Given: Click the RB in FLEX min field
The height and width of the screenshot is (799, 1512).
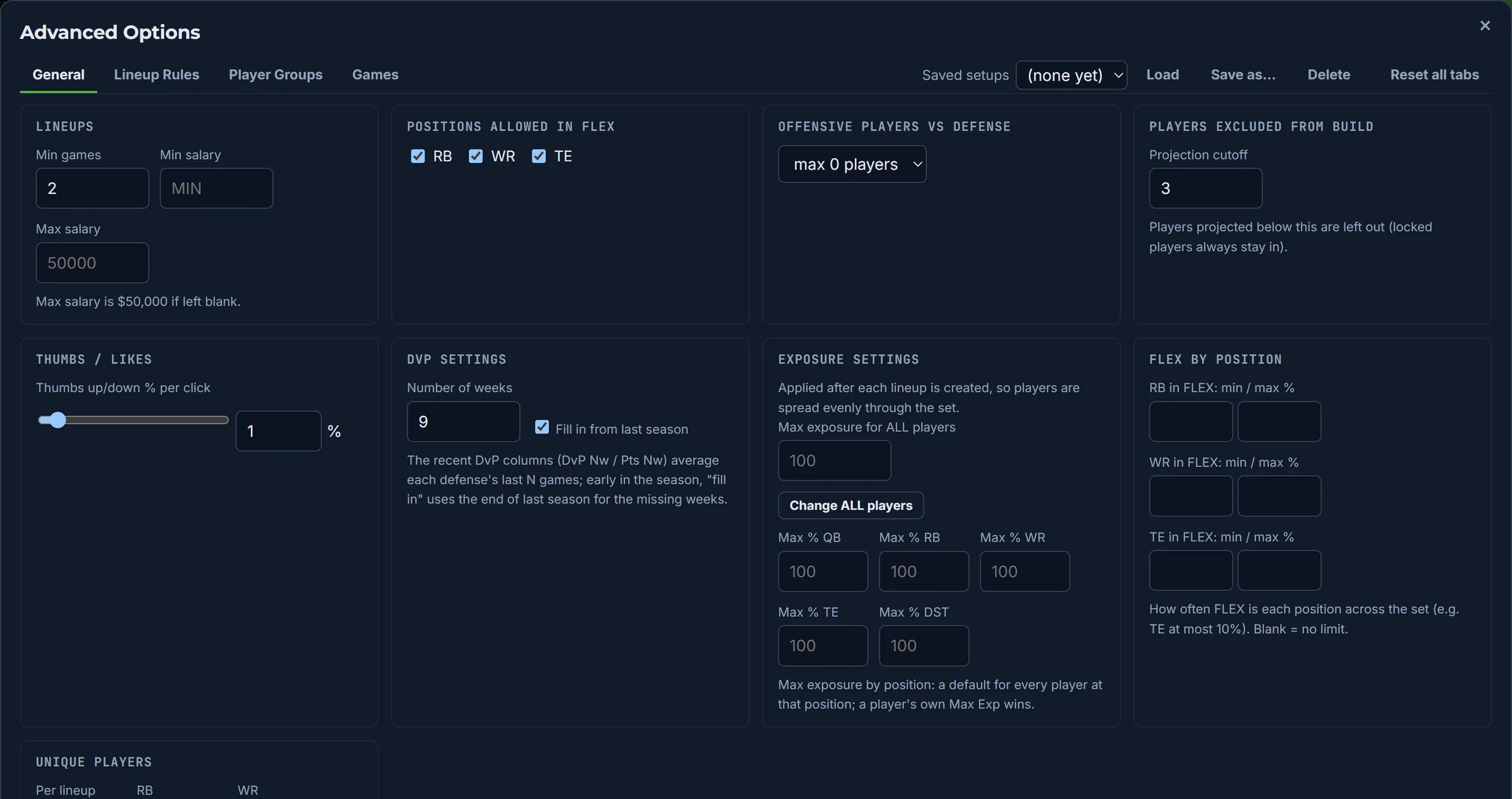Looking at the screenshot, I should coord(1191,422).
